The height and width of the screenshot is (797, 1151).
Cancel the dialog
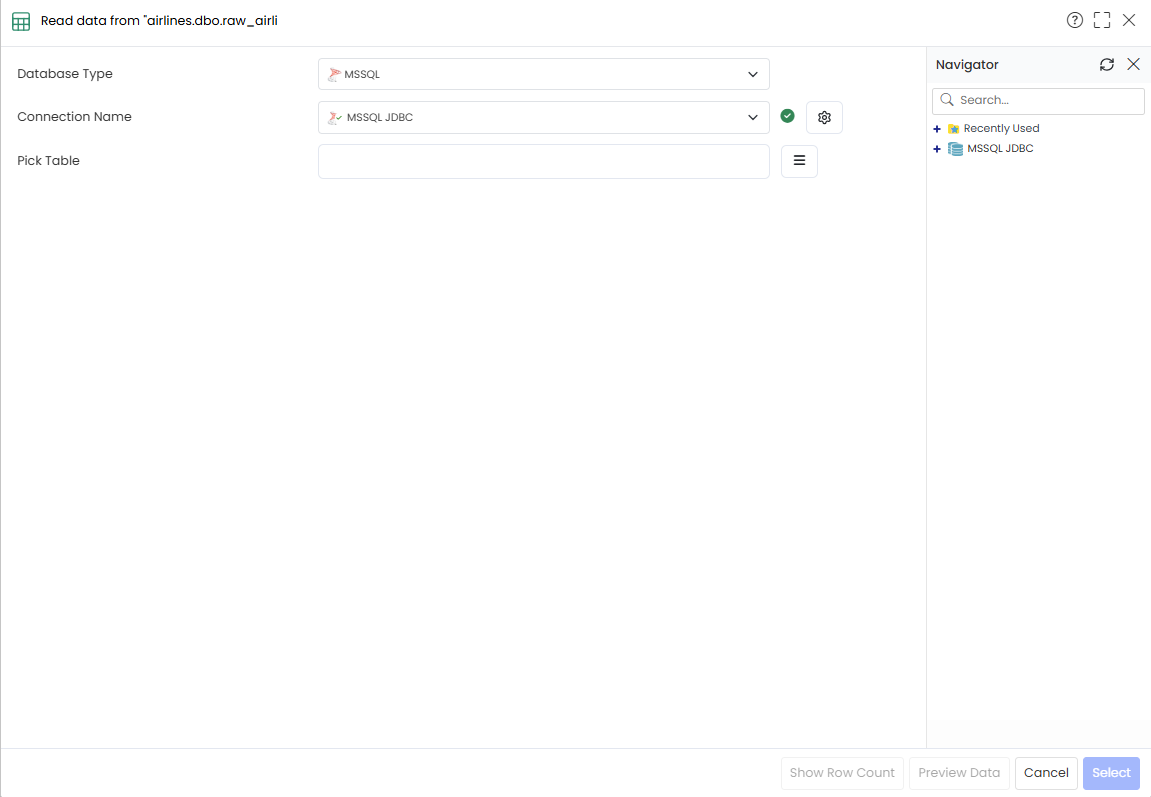pos(1046,773)
